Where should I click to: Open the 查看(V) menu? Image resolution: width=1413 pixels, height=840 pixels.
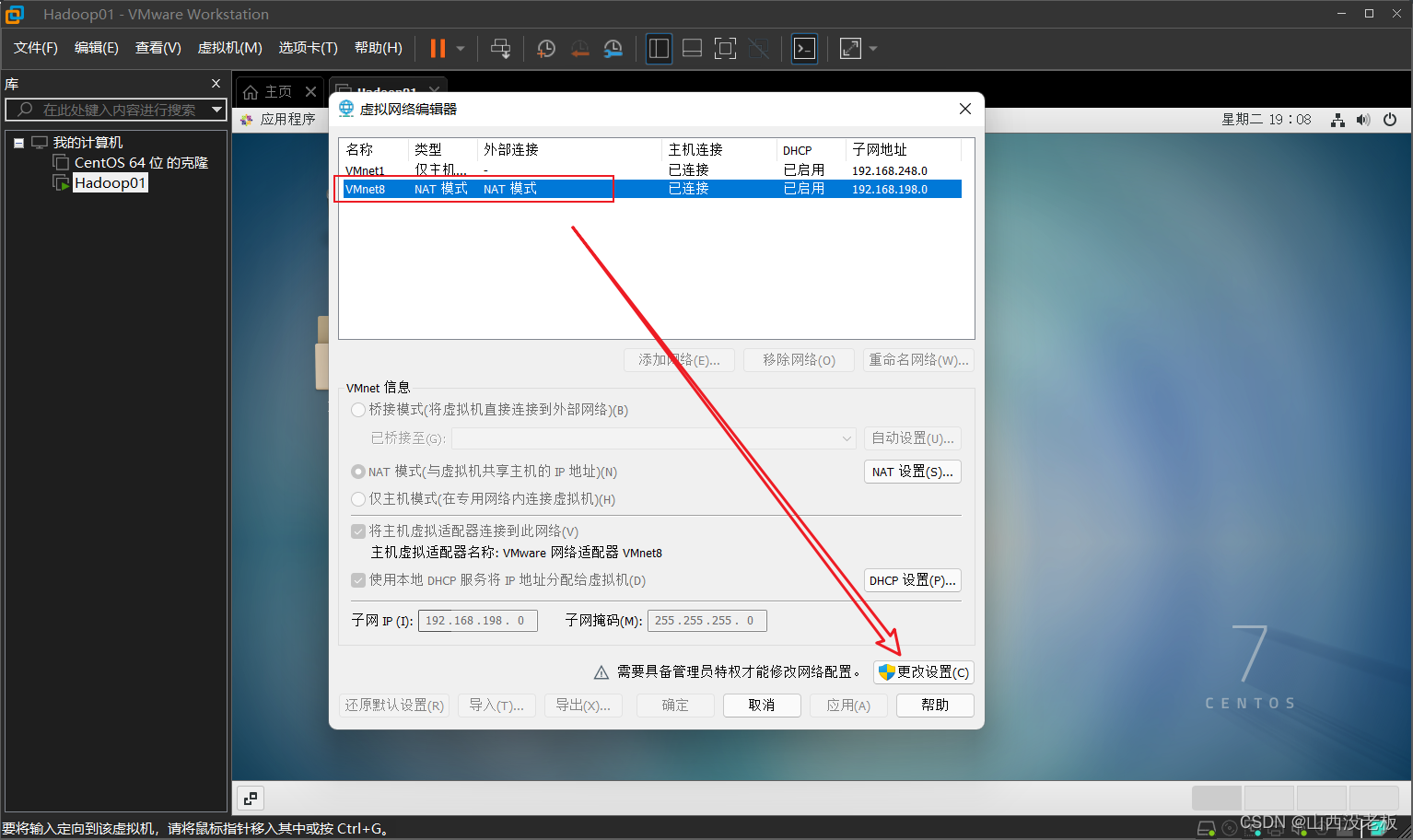158,48
